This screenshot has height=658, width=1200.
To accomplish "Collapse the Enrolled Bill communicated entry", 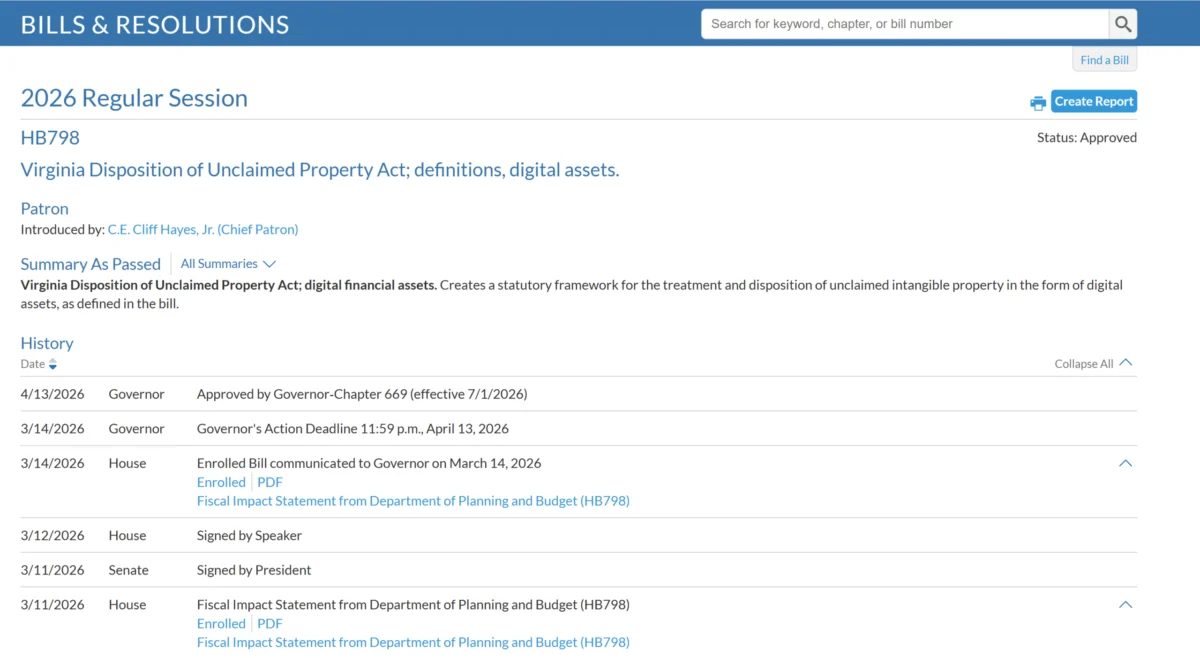I will [1125, 463].
